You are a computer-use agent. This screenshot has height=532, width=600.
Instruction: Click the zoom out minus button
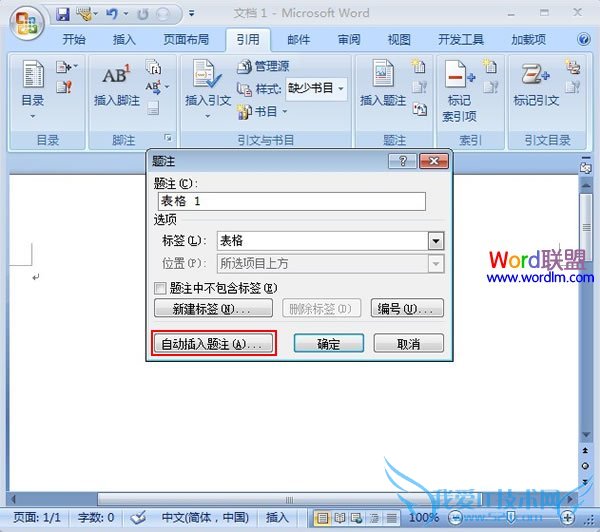click(x=455, y=518)
